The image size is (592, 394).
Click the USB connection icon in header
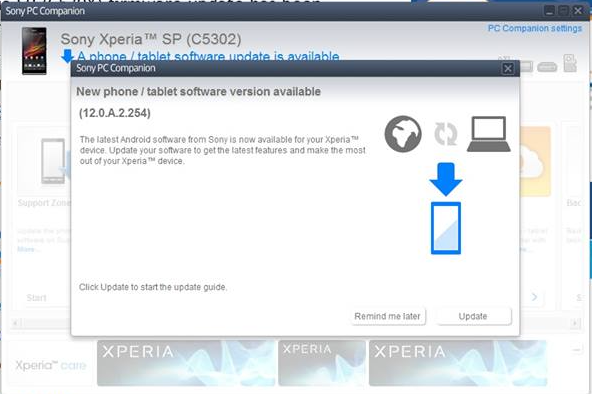(x=547, y=67)
